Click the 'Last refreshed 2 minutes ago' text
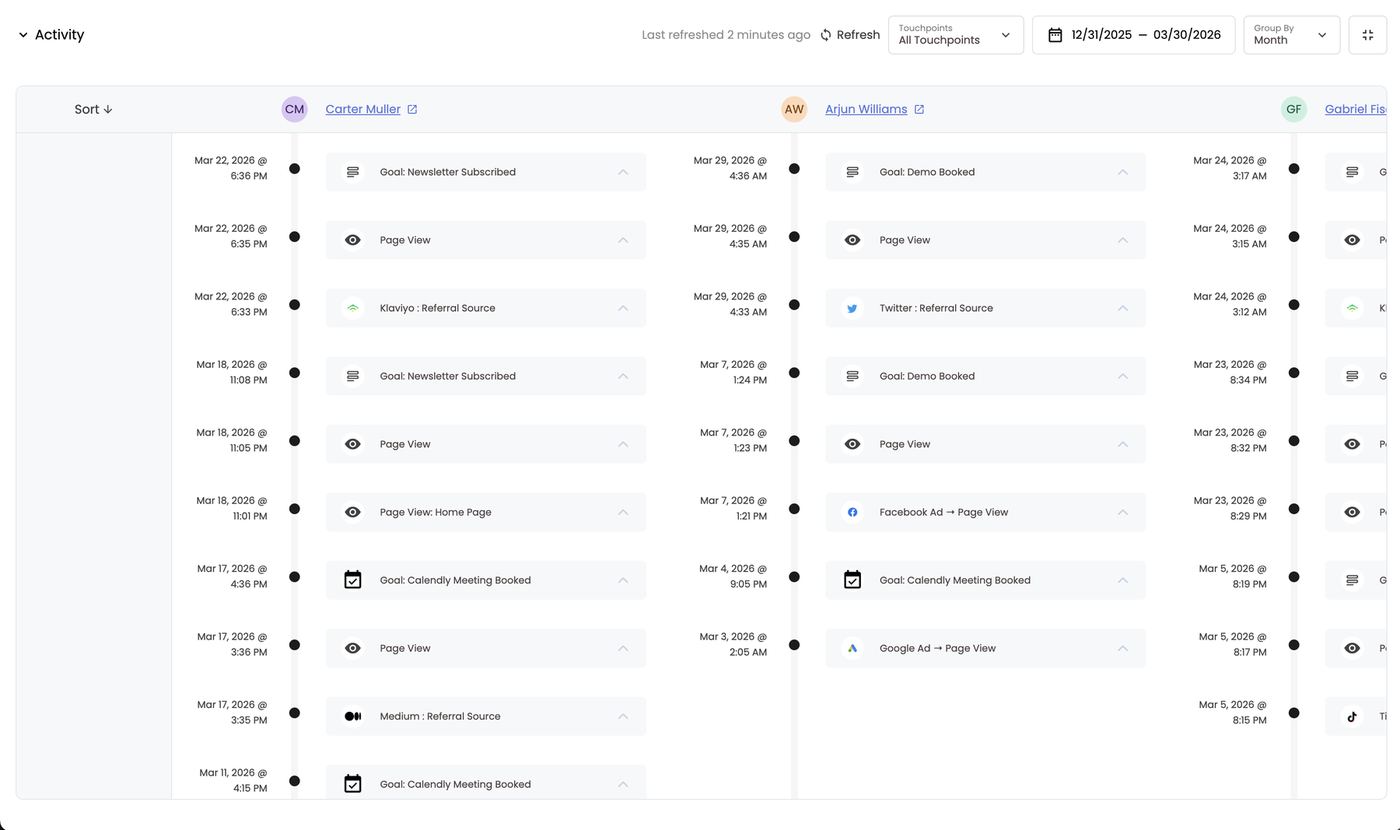The height and width of the screenshot is (830, 1400). click(726, 35)
